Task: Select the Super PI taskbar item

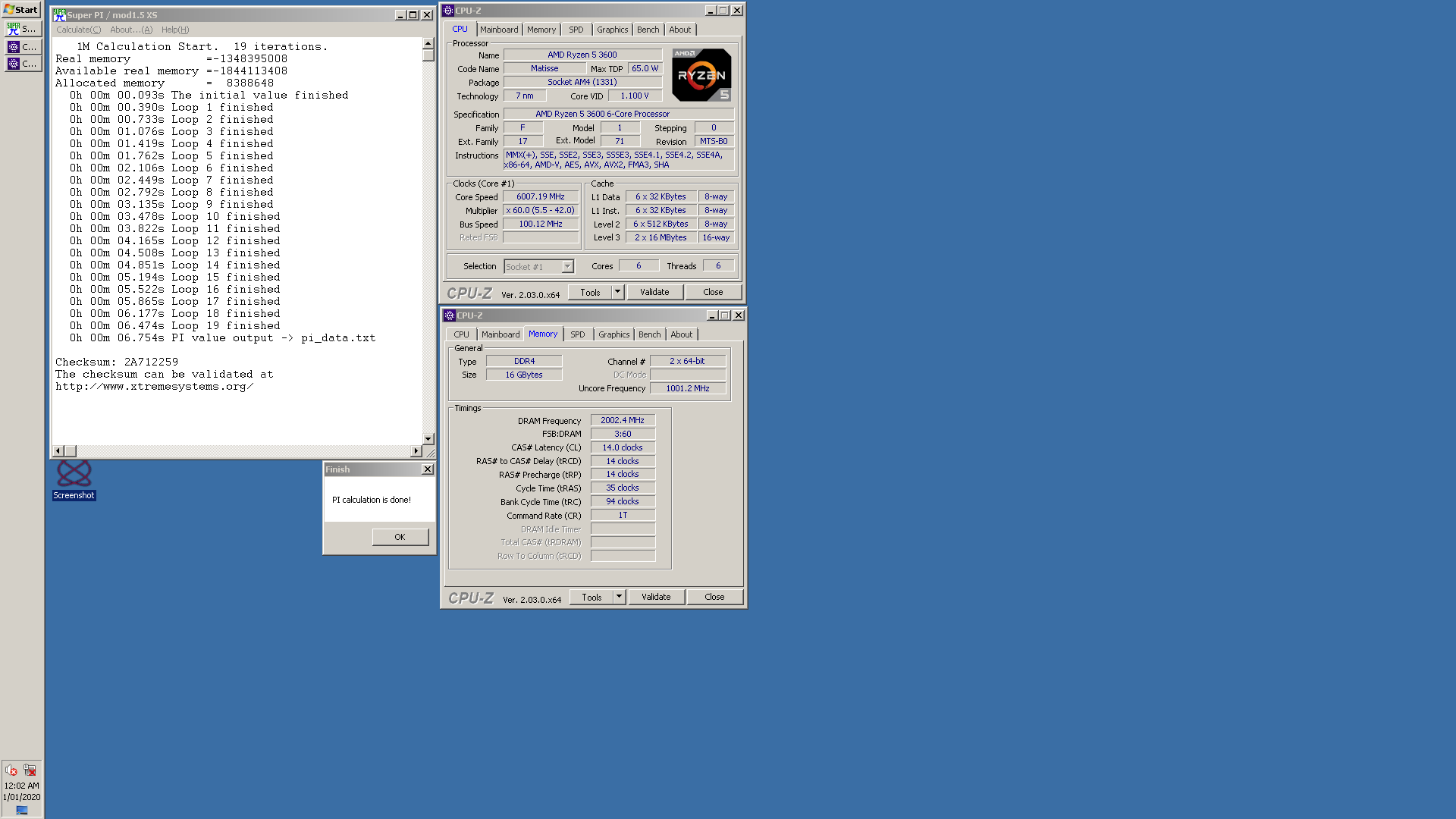Action: 21,28
